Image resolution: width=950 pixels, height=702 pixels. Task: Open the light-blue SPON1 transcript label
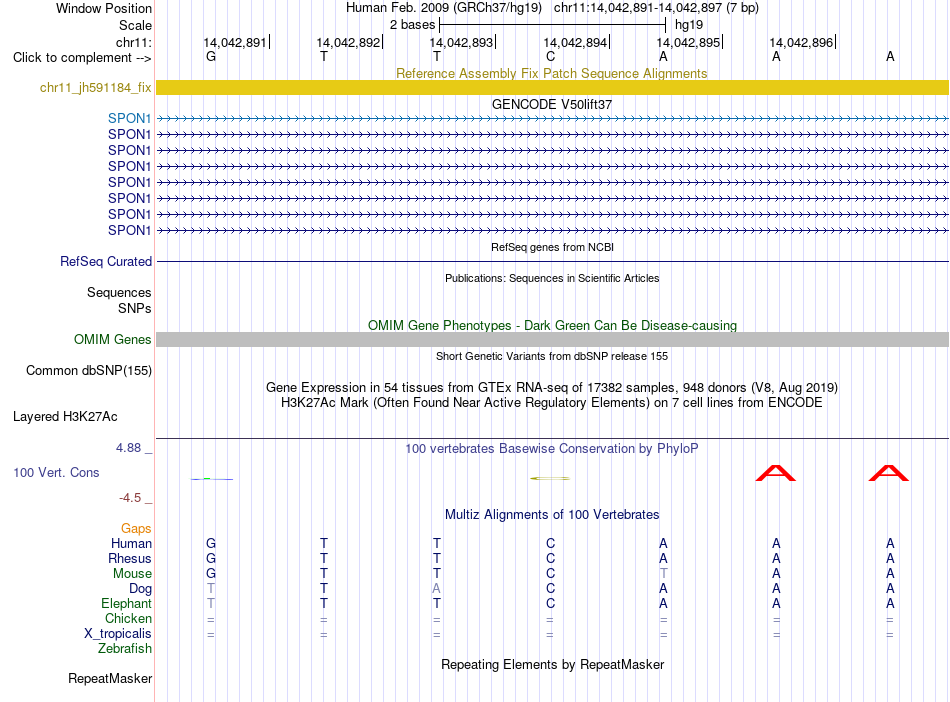[130, 118]
